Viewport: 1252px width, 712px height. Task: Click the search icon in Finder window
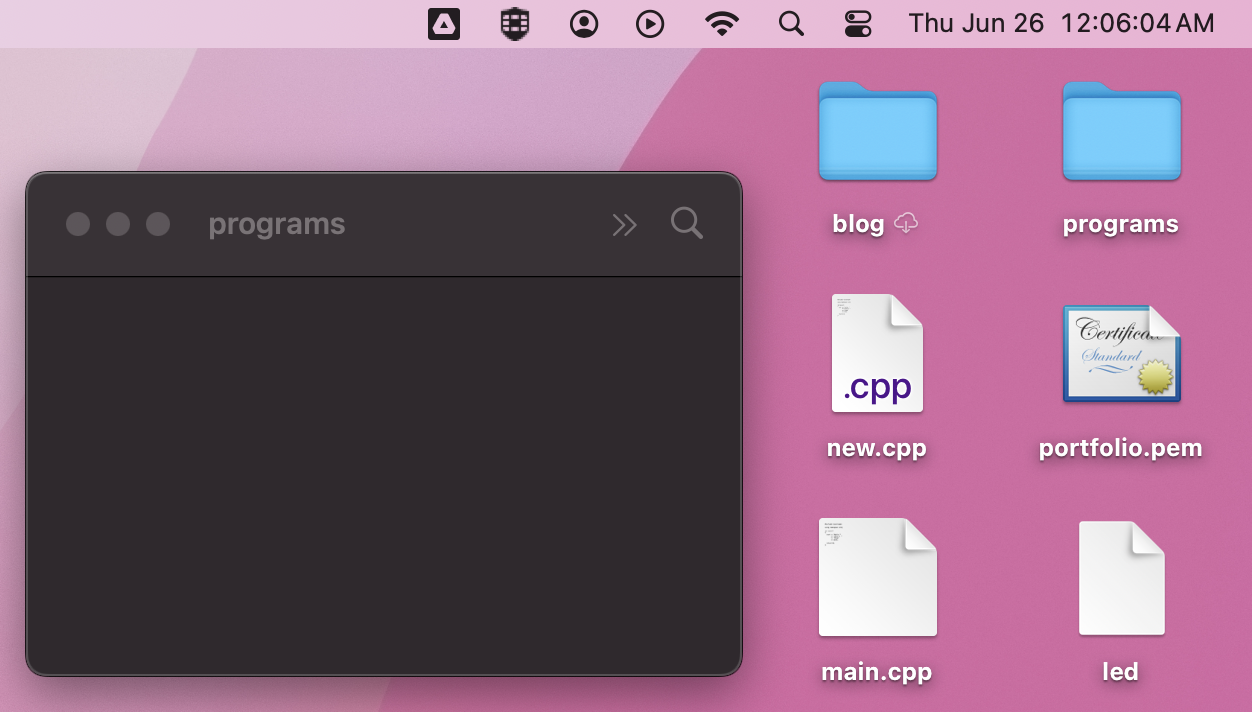(x=687, y=223)
